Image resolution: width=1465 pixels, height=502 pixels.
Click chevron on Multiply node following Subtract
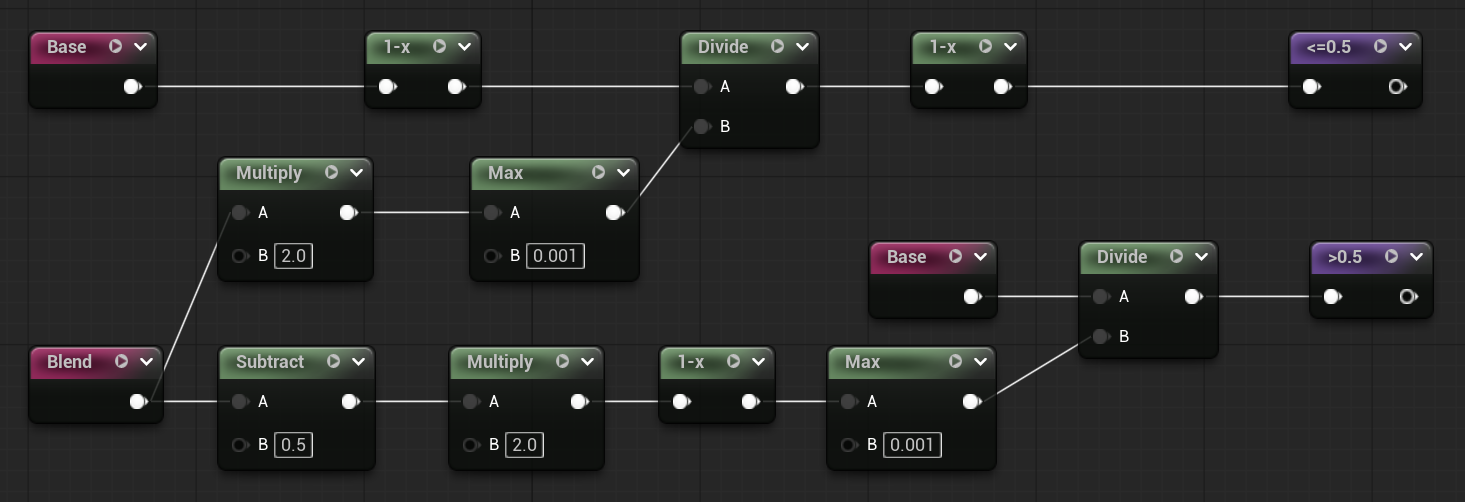pyautogui.click(x=588, y=362)
